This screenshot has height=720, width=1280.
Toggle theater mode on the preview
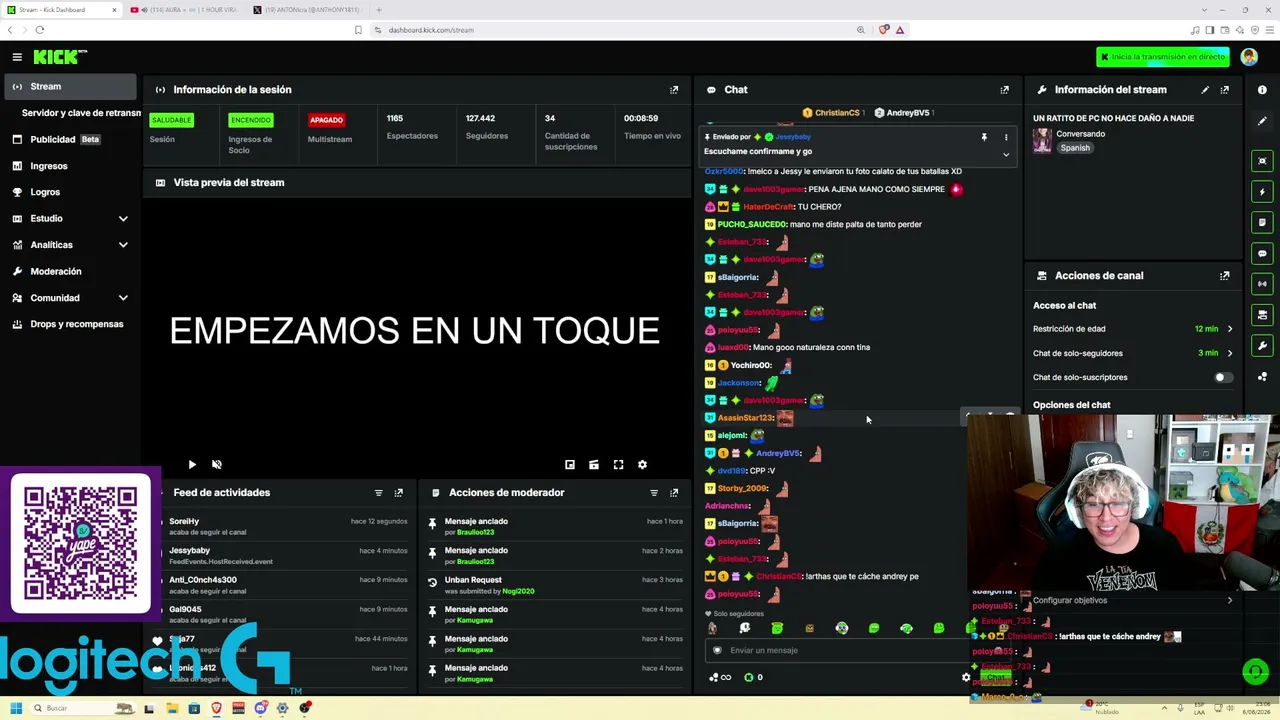tap(594, 465)
